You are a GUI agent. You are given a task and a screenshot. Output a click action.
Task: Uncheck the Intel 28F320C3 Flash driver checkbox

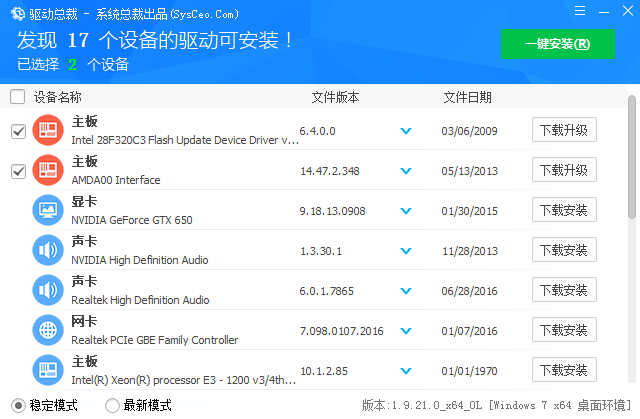coord(17,131)
